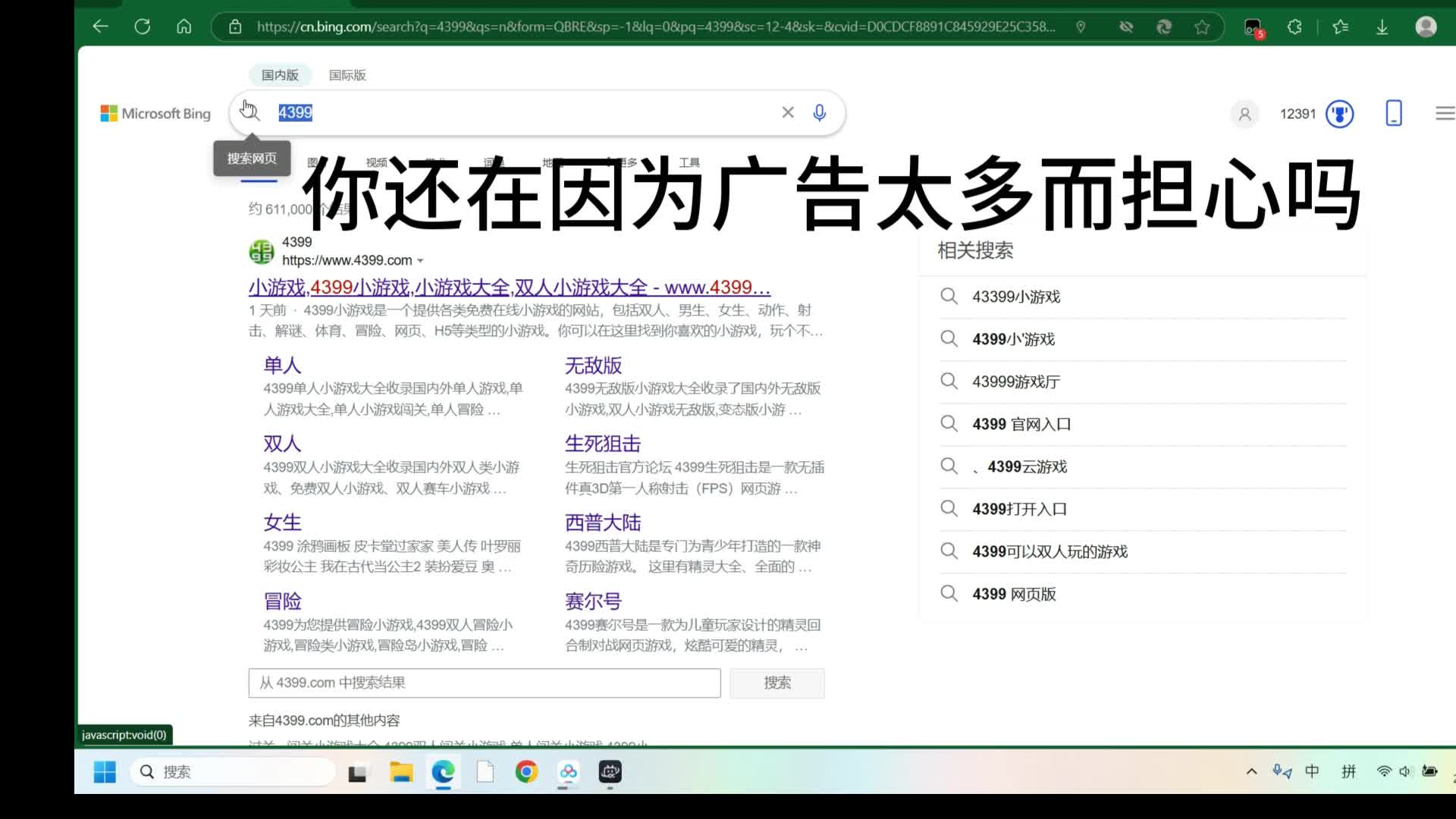Click the tracking prevention eye-slash icon
Image resolution: width=1456 pixels, height=819 pixels.
click(1126, 27)
